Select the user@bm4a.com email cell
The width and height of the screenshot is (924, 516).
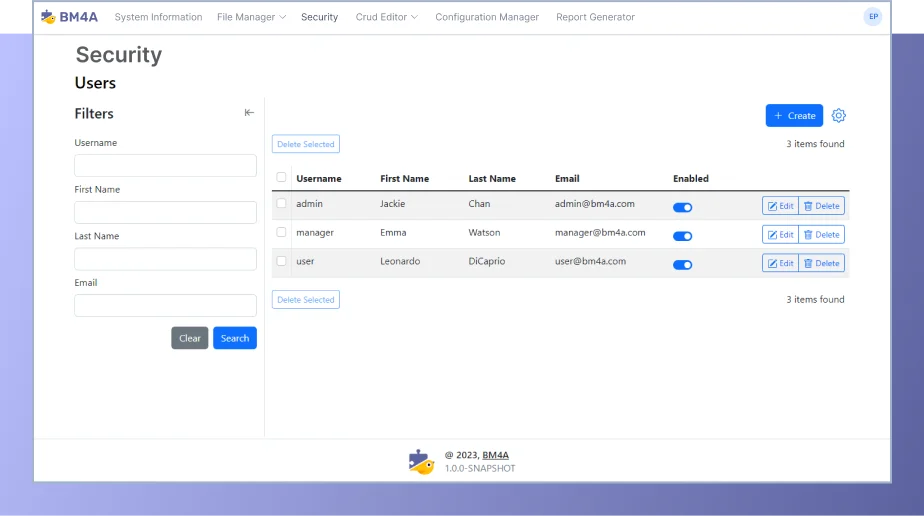click(590, 261)
